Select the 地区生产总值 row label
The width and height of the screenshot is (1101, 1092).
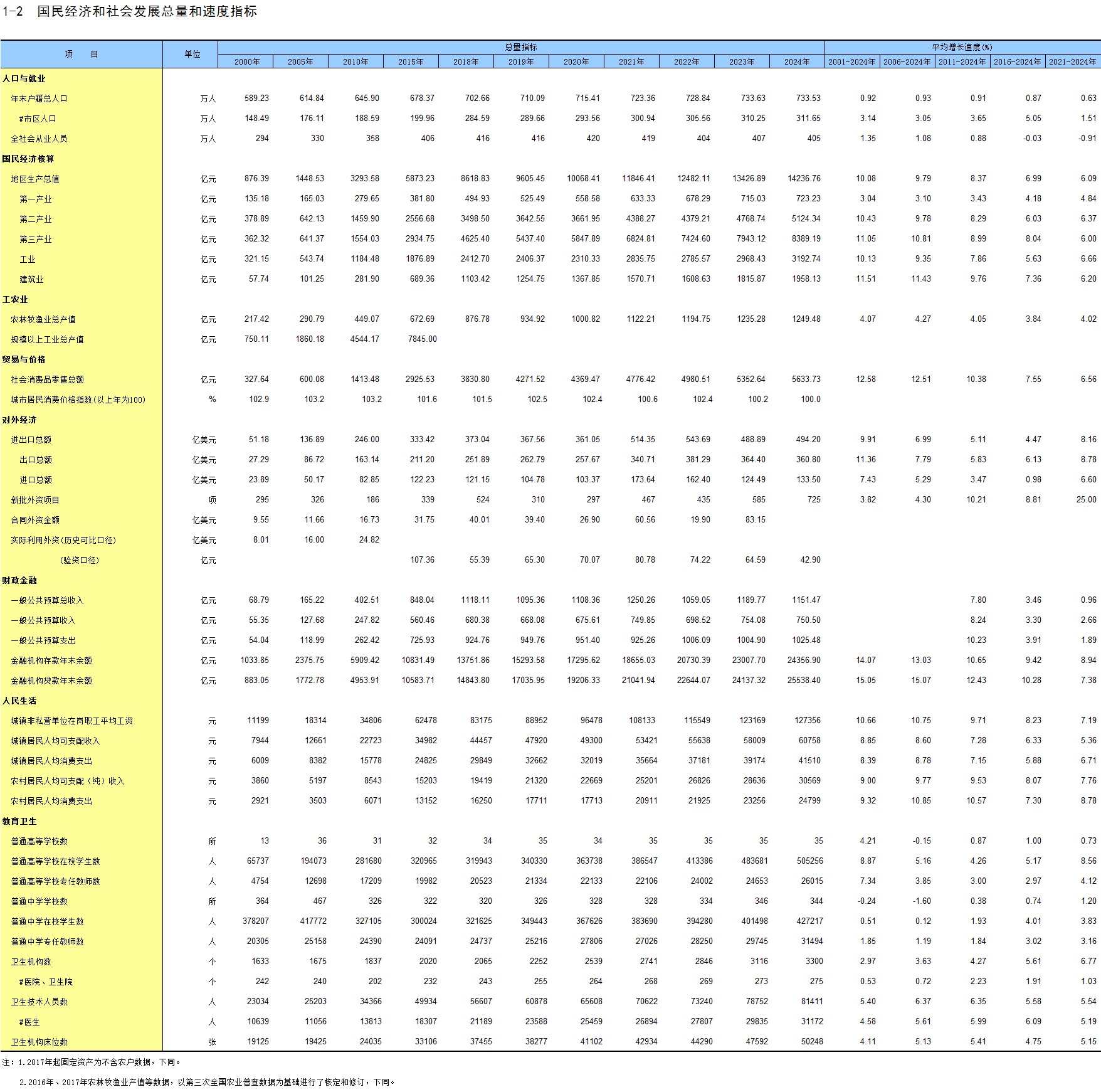[x=35, y=179]
